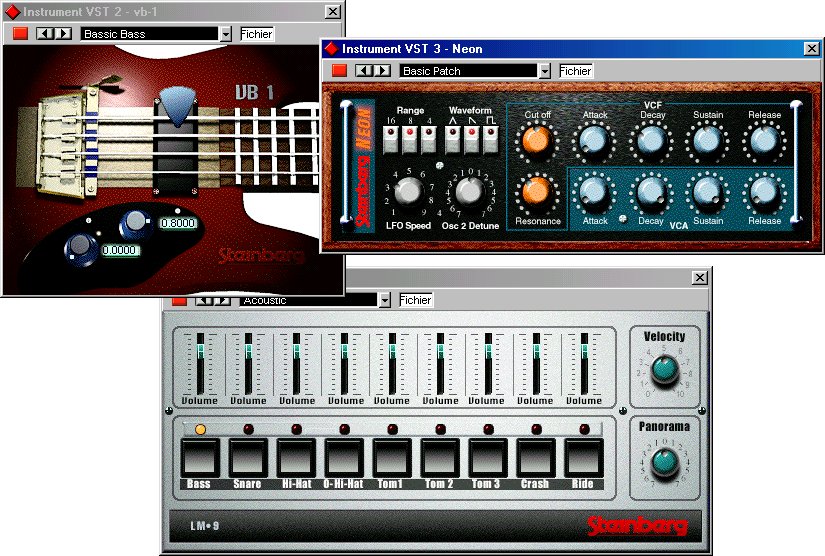Open Fichier menu in vb-1 window
This screenshot has width=825, height=556.
(256, 34)
